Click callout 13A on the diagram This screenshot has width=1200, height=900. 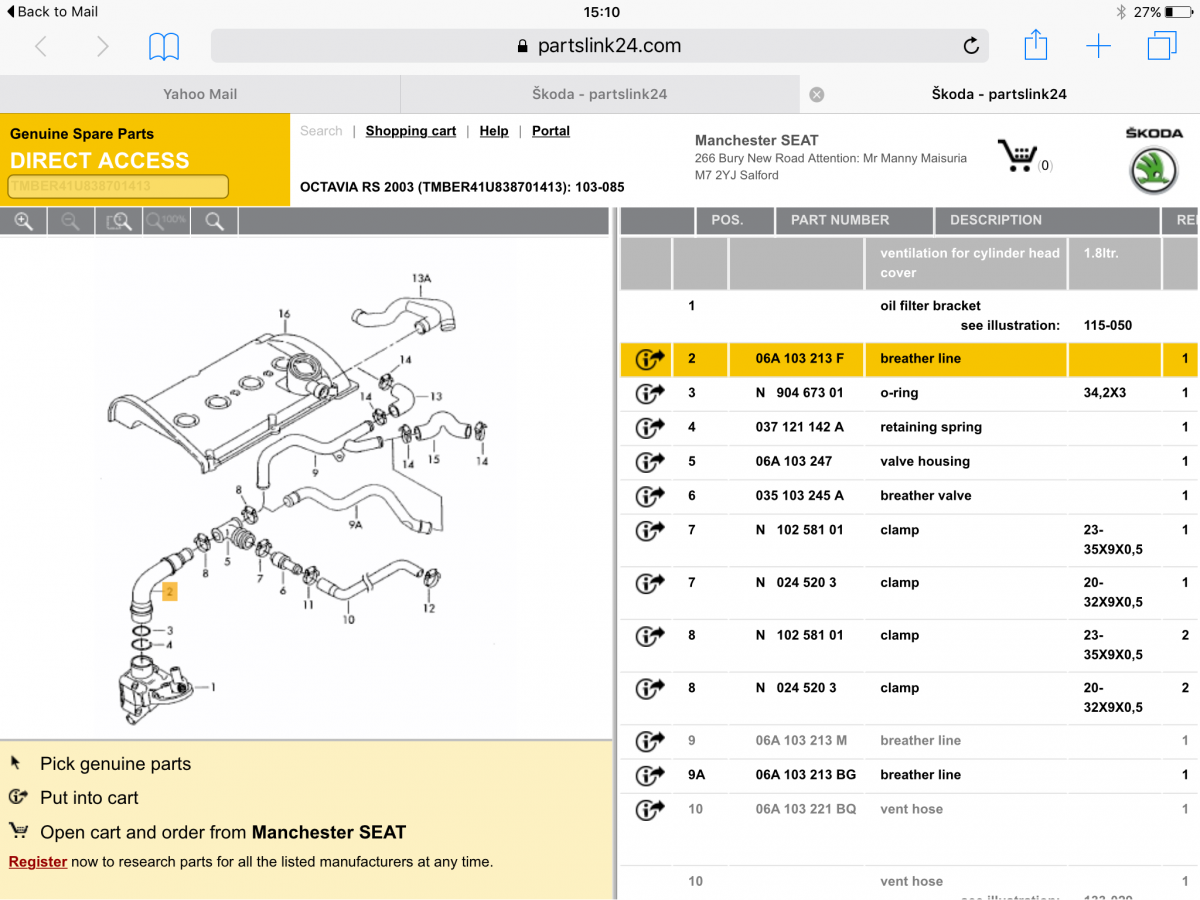click(x=421, y=278)
